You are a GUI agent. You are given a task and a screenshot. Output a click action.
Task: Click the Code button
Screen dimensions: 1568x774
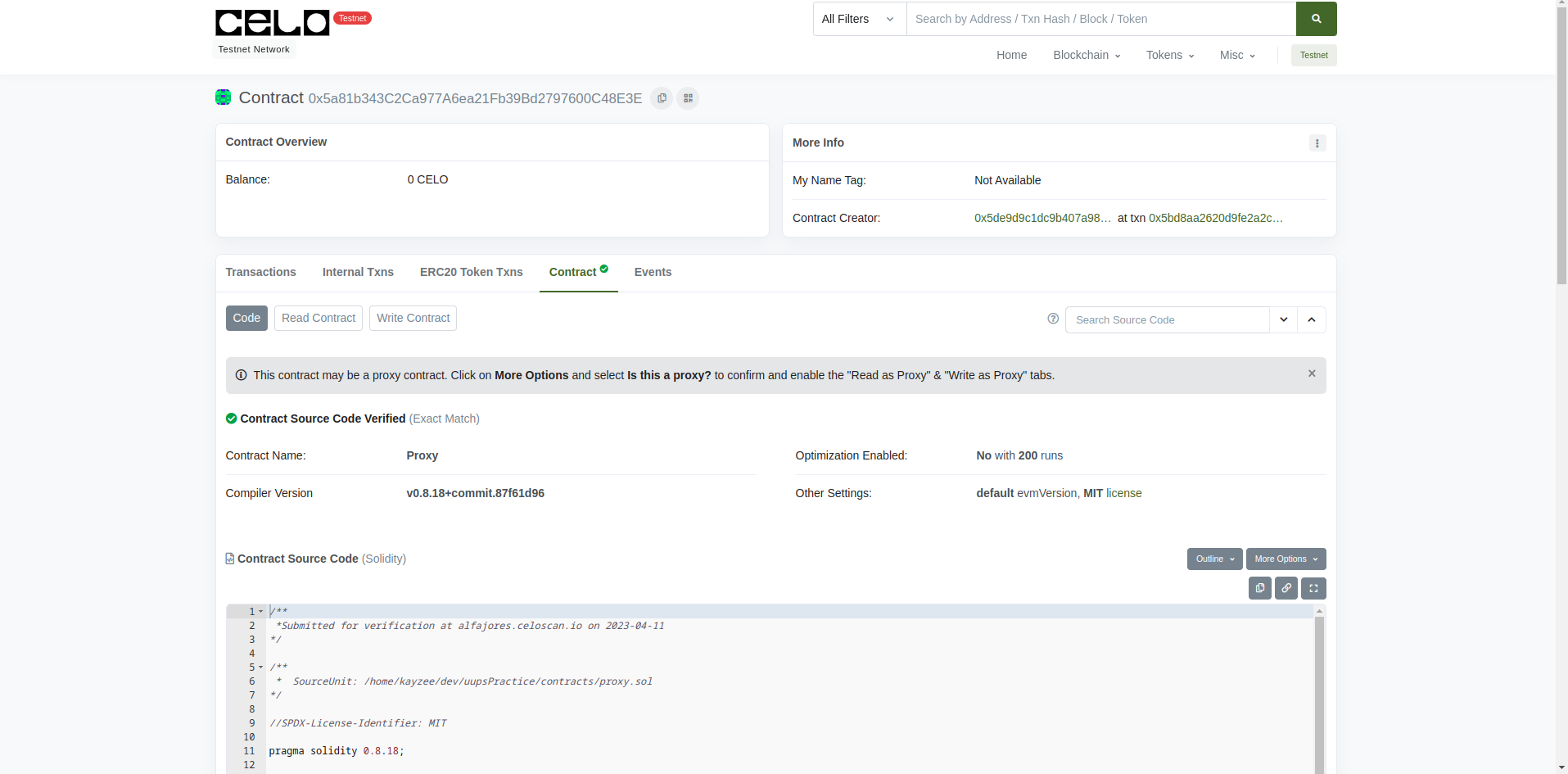pyautogui.click(x=246, y=318)
